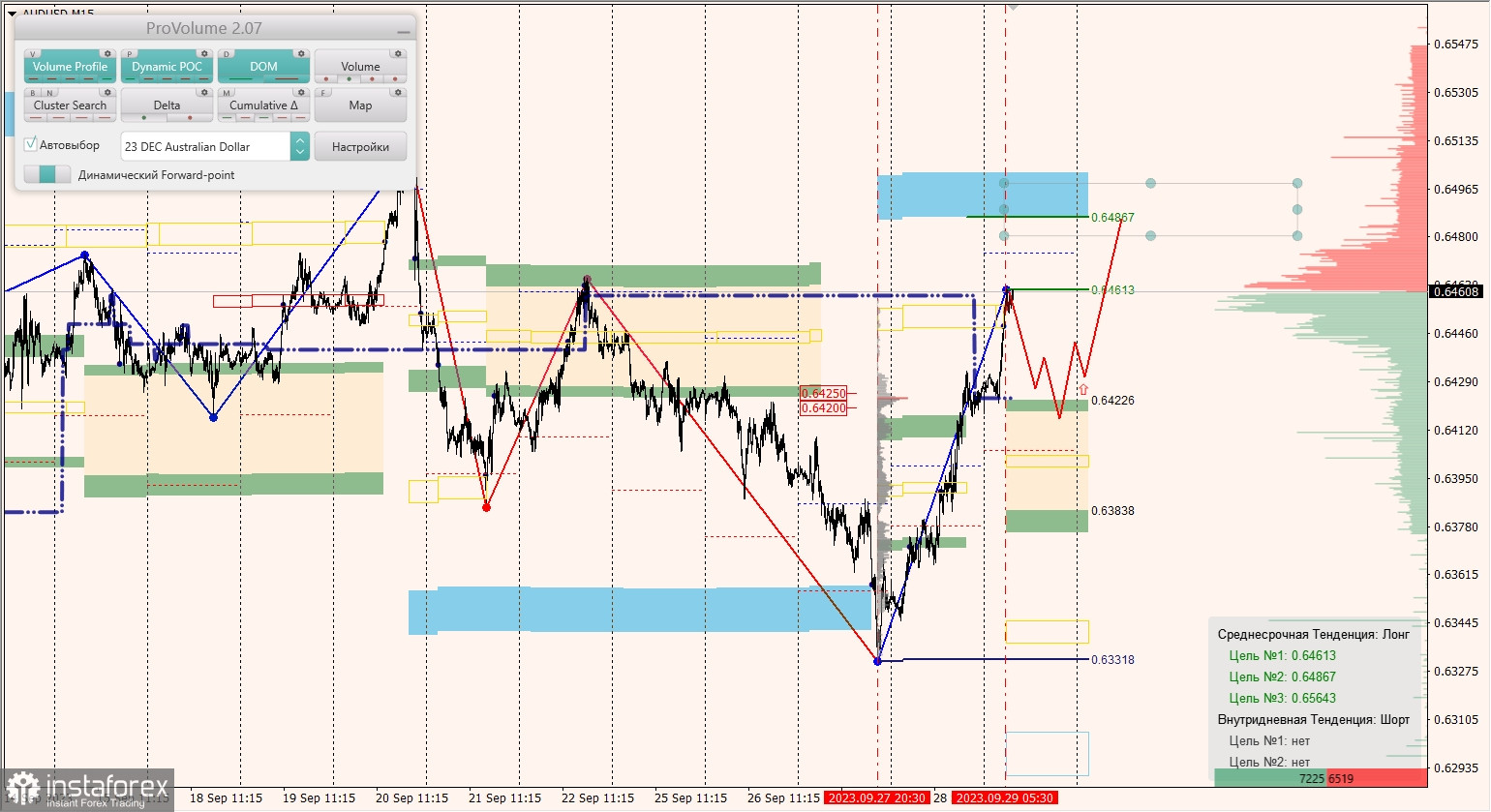Open Настройки settings button
1491x812 pixels.
(x=360, y=146)
